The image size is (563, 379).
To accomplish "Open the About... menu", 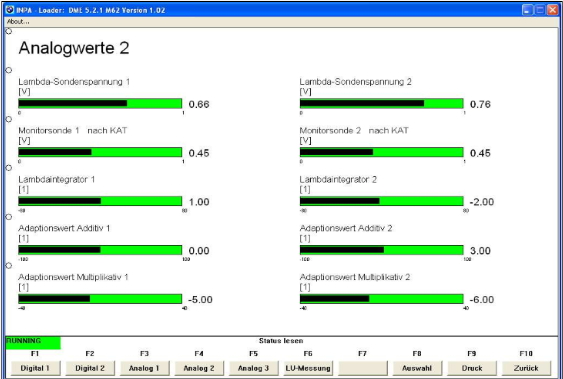I will pyautogui.click(x=18, y=22).
